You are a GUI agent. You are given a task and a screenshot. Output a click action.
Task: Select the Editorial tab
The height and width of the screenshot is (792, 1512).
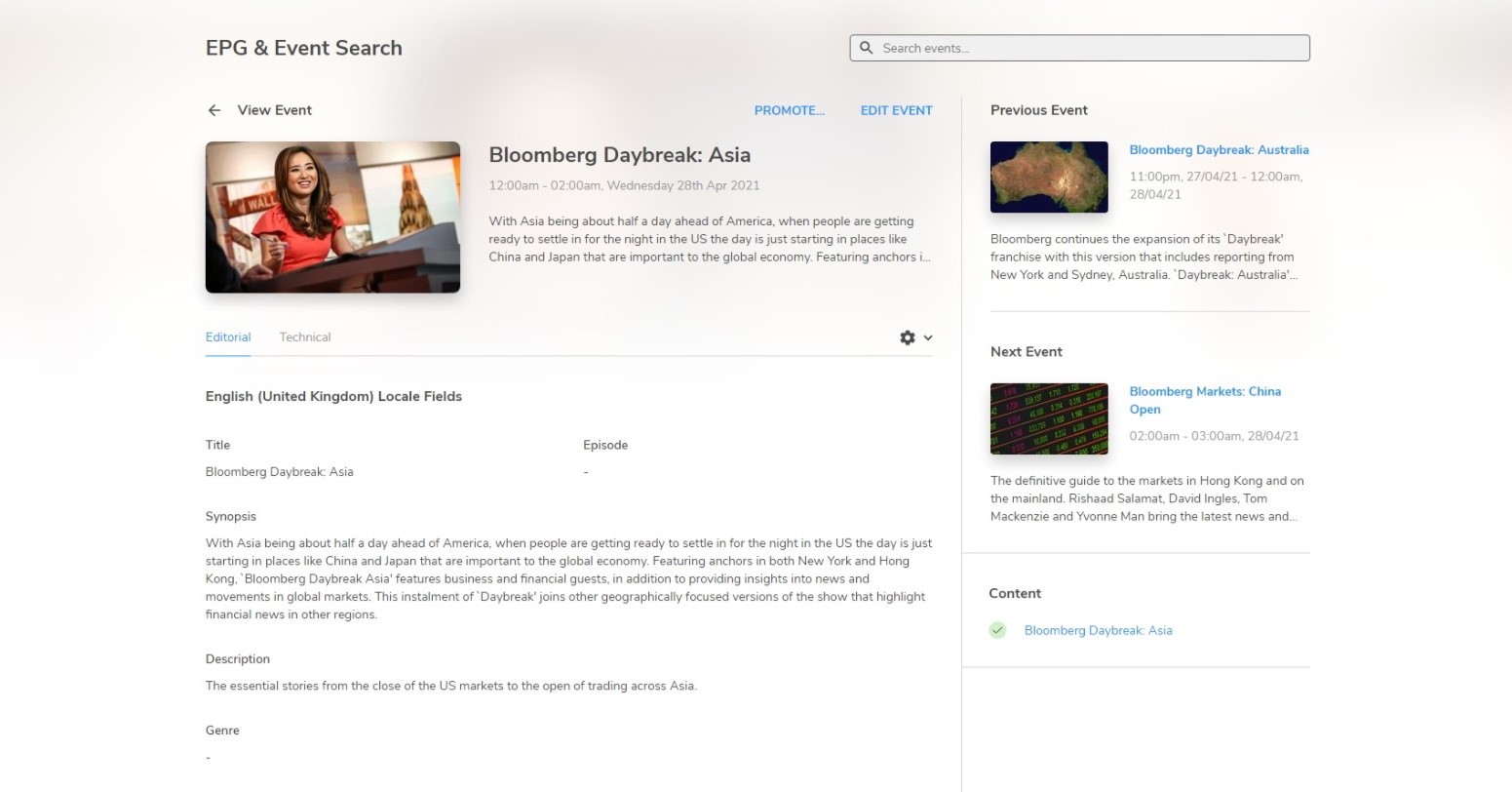[x=228, y=337]
